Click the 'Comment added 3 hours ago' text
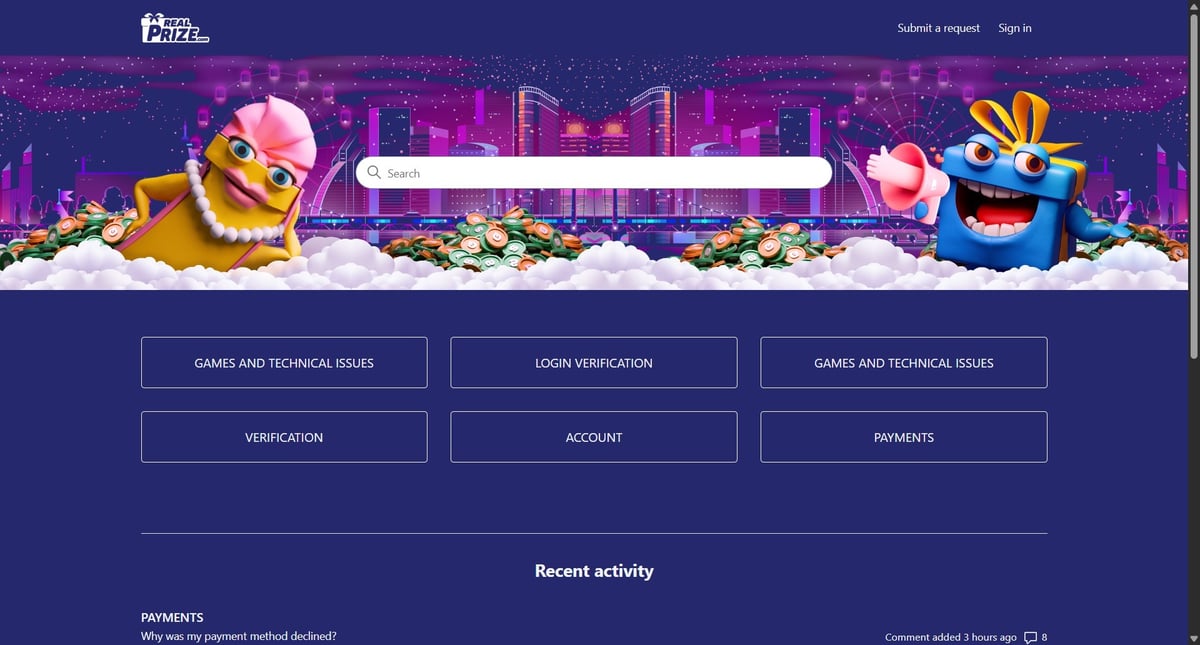Image resolution: width=1200 pixels, height=645 pixels. tap(951, 637)
